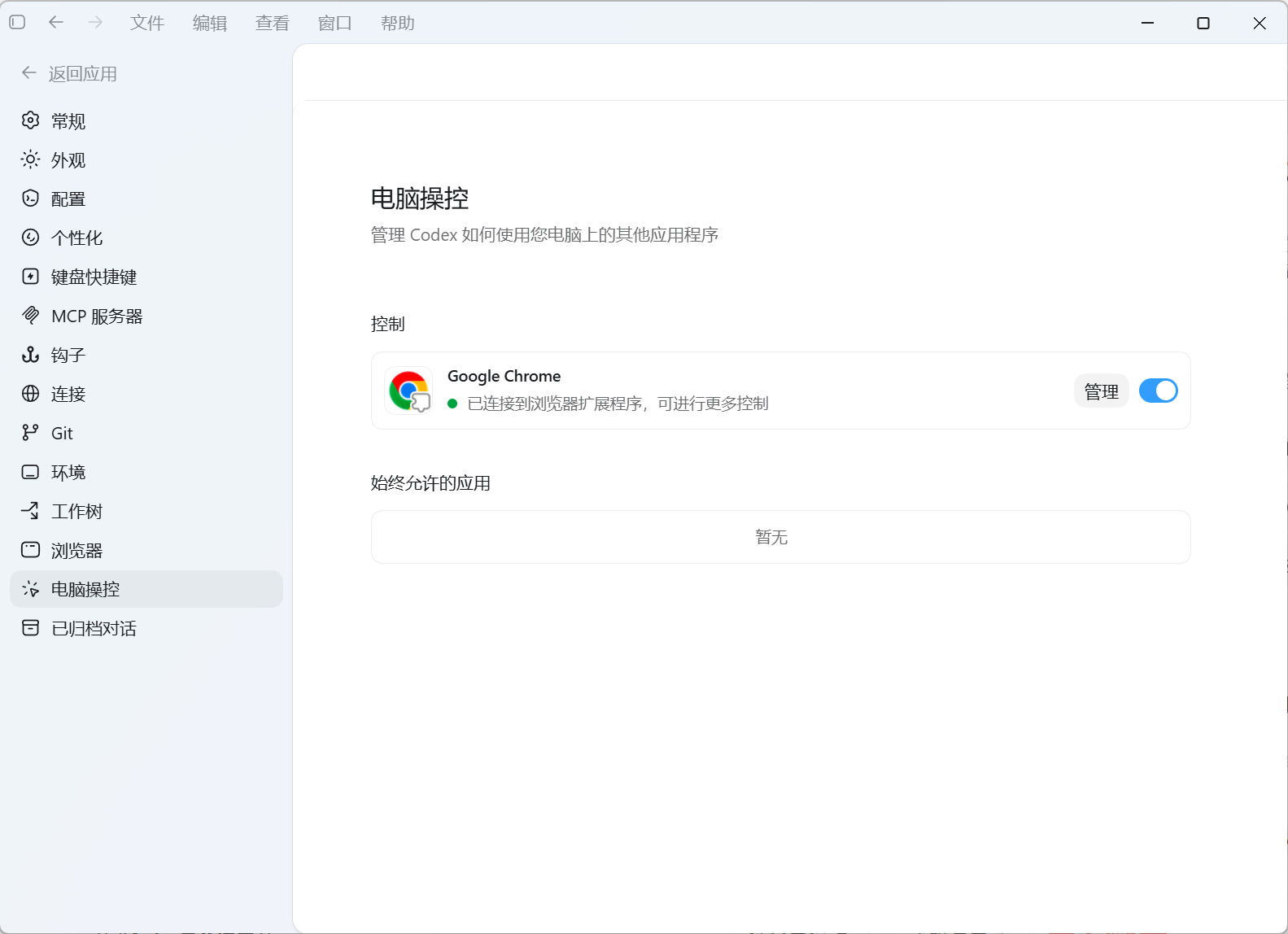Click the 键盘快捷键 icon
Screen dimensions: 1288x934
[x=30, y=277]
